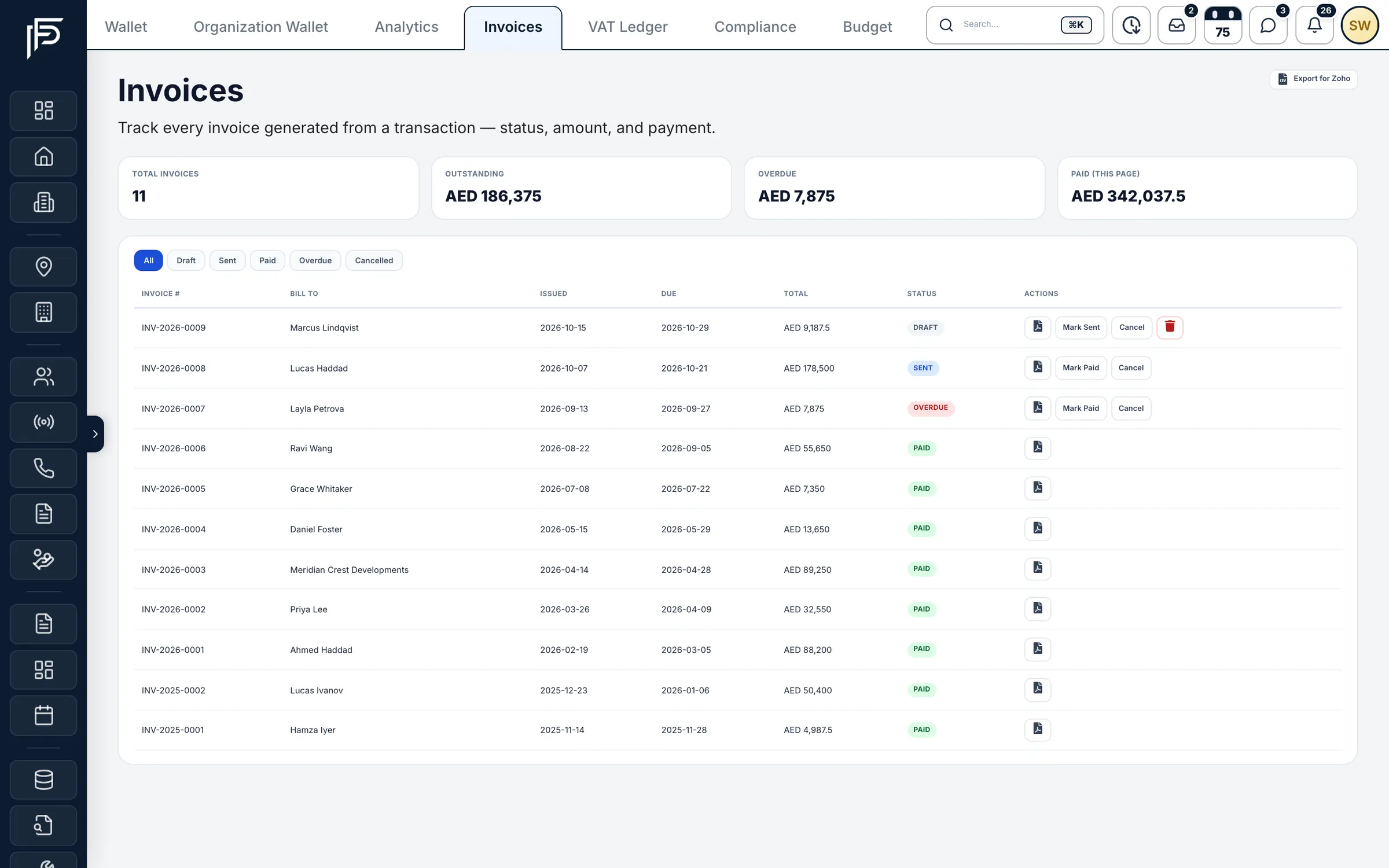Filter invoices by Overdue status
The image size is (1389, 868).
point(315,260)
